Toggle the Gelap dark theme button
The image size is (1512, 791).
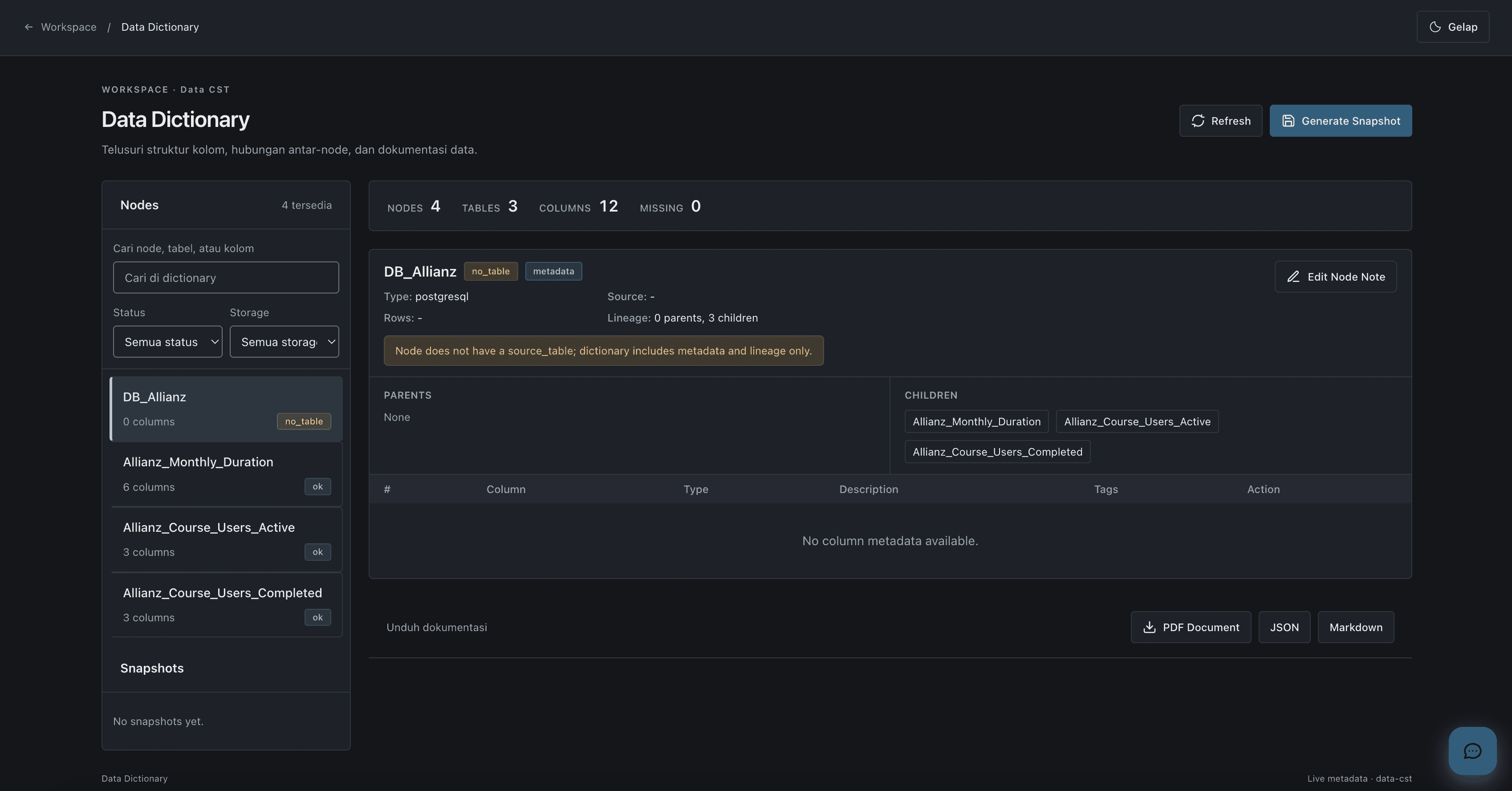click(x=1453, y=27)
